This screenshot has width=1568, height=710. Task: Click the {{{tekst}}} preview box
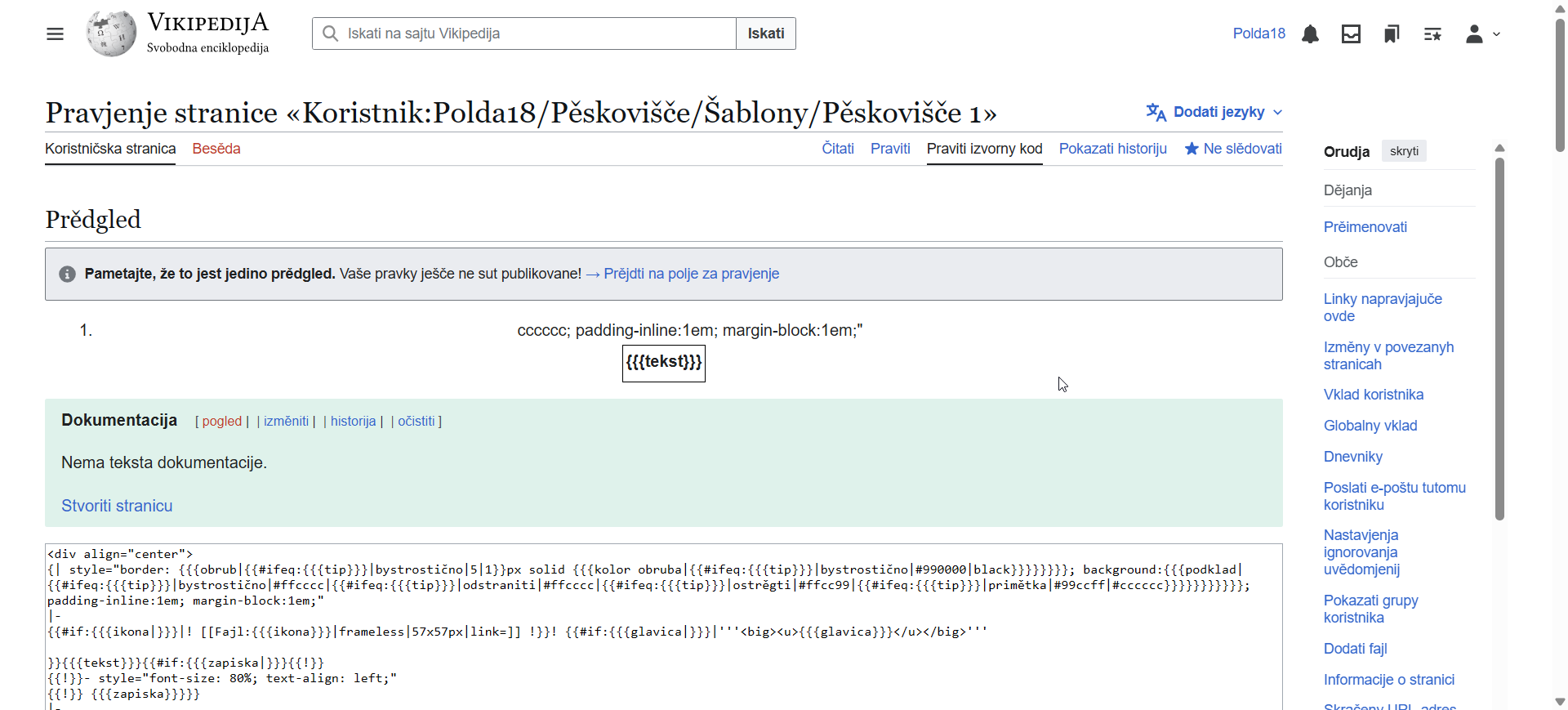[x=664, y=363]
